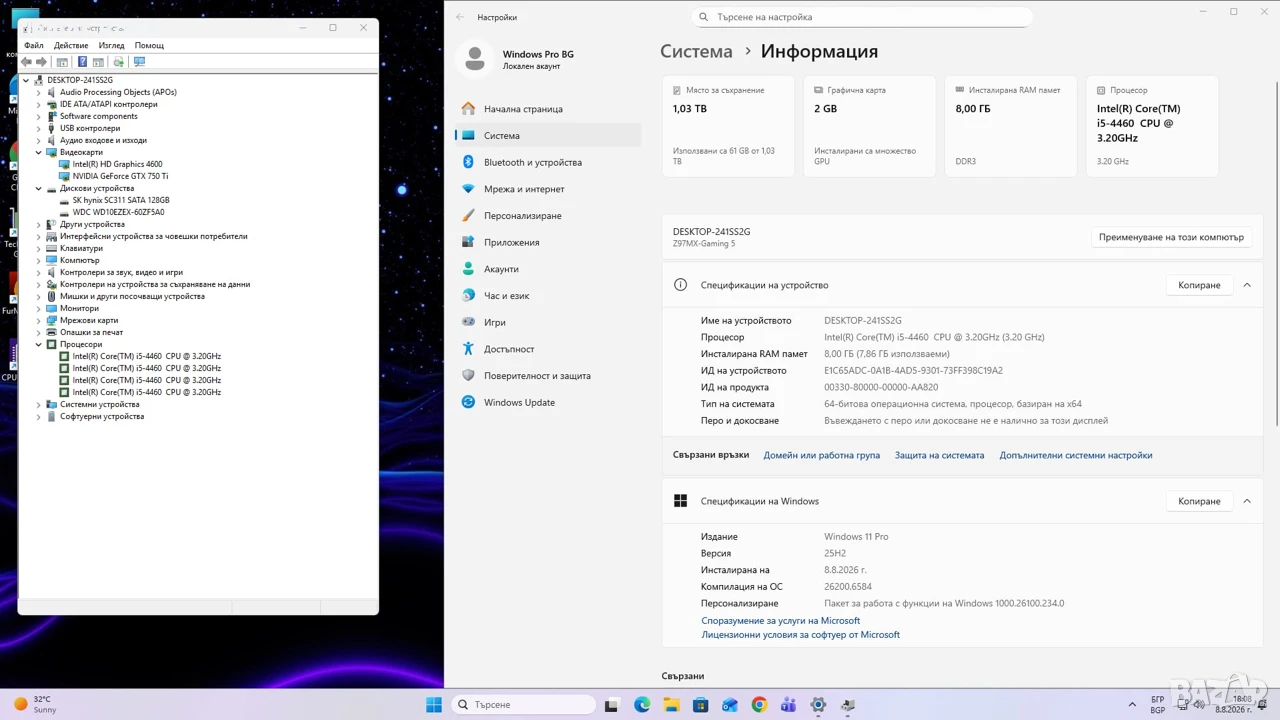Click the Windows Start button
1280x720 pixels.
click(x=434, y=705)
